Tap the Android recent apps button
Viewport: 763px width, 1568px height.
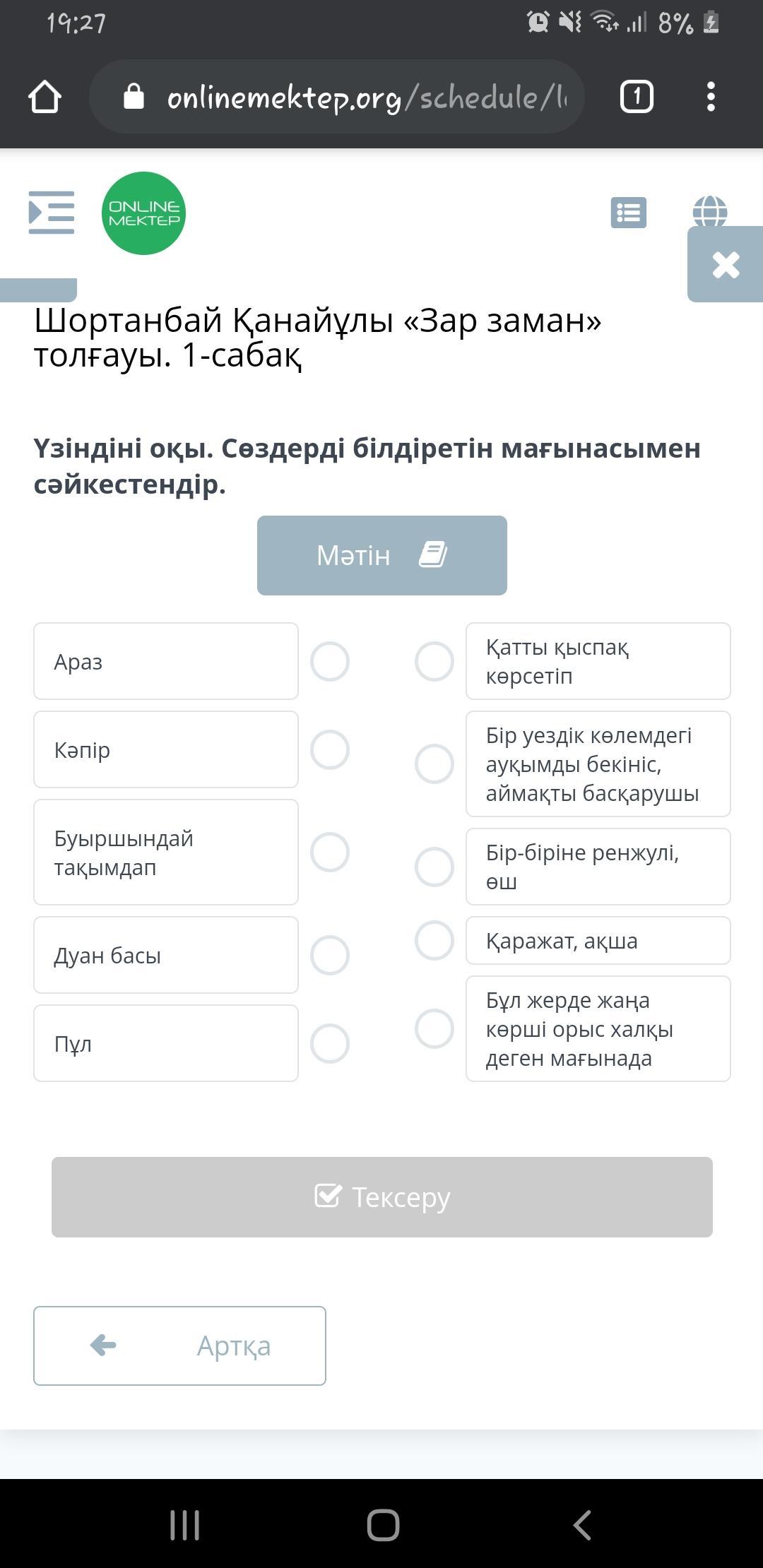184,1525
